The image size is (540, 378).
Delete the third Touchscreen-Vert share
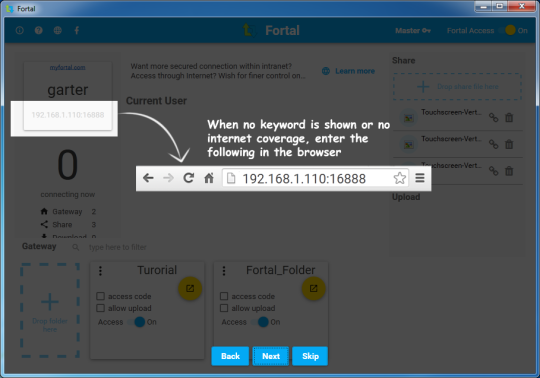coord(509,171)
